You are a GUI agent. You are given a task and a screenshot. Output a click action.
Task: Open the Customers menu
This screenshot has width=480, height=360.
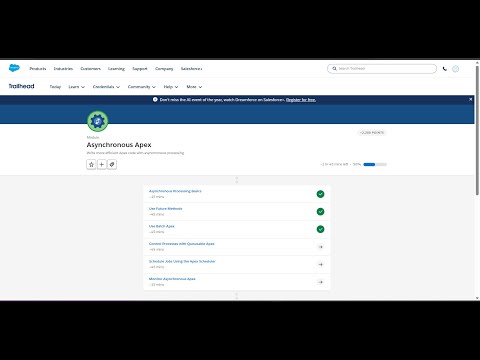[x=90, y=69]
